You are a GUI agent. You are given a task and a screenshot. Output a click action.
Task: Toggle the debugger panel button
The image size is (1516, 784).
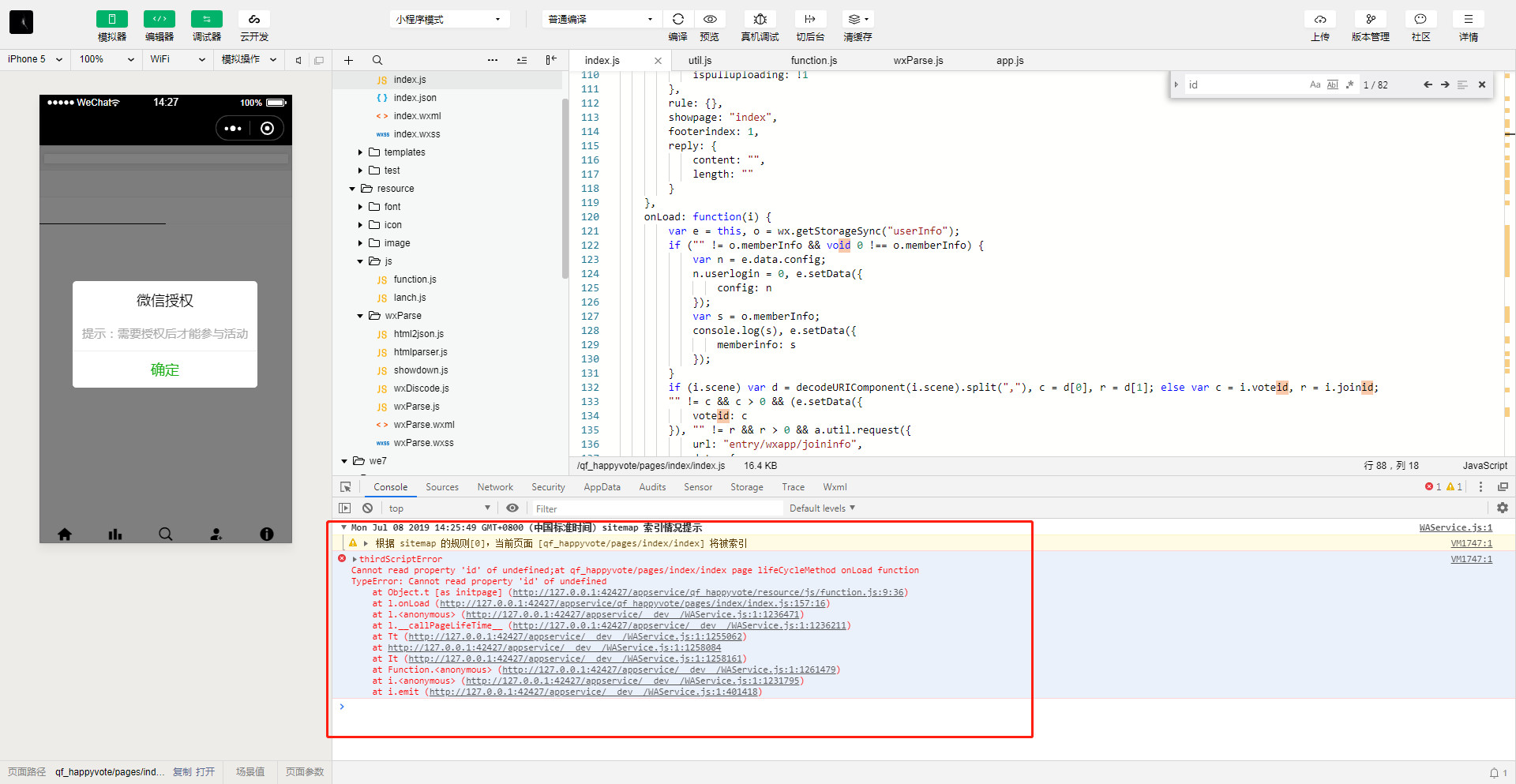pos(206,20)
